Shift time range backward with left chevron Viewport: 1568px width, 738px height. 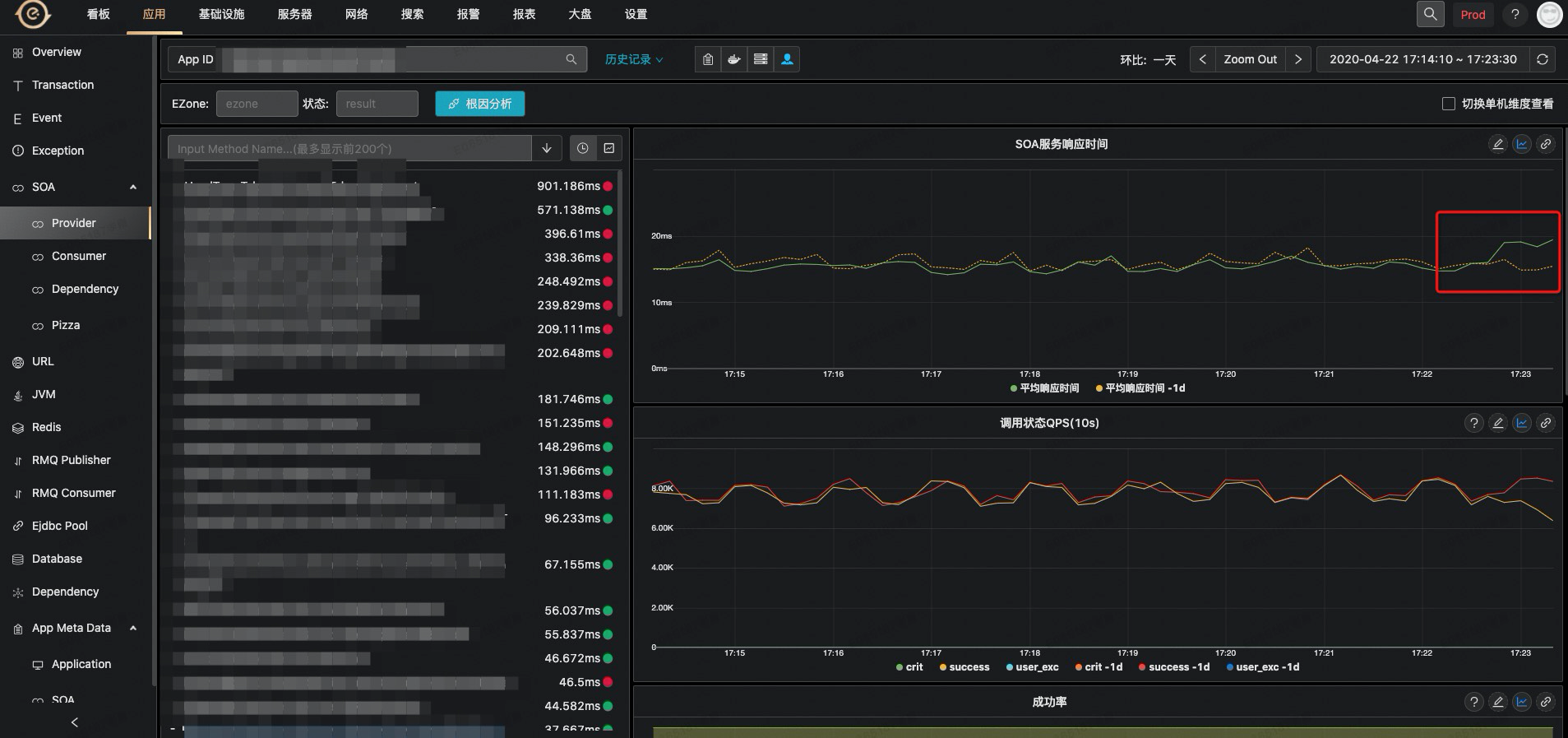pyautogui.click(x=1202, y=59)
